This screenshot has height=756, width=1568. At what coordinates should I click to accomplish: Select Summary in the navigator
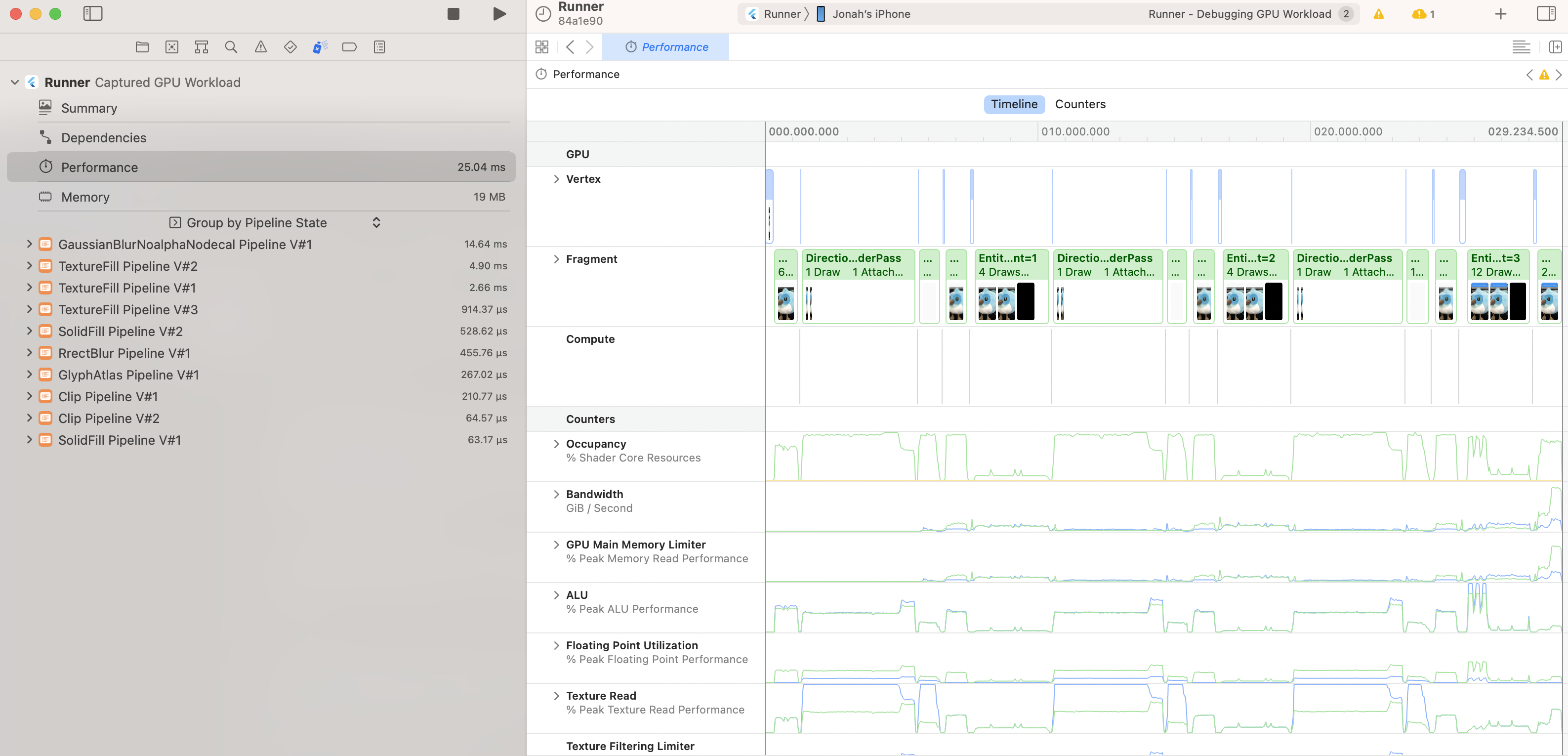coord(89,108)
